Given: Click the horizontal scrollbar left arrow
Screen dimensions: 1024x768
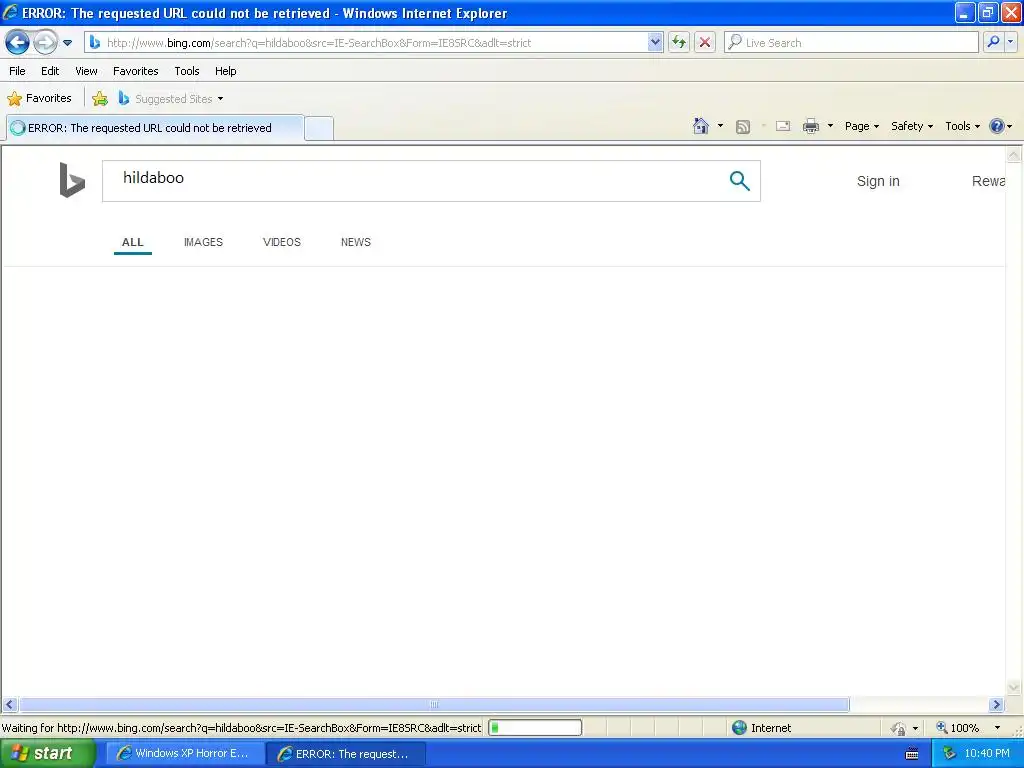Looking at the screenshot, I should coord(9,705).
